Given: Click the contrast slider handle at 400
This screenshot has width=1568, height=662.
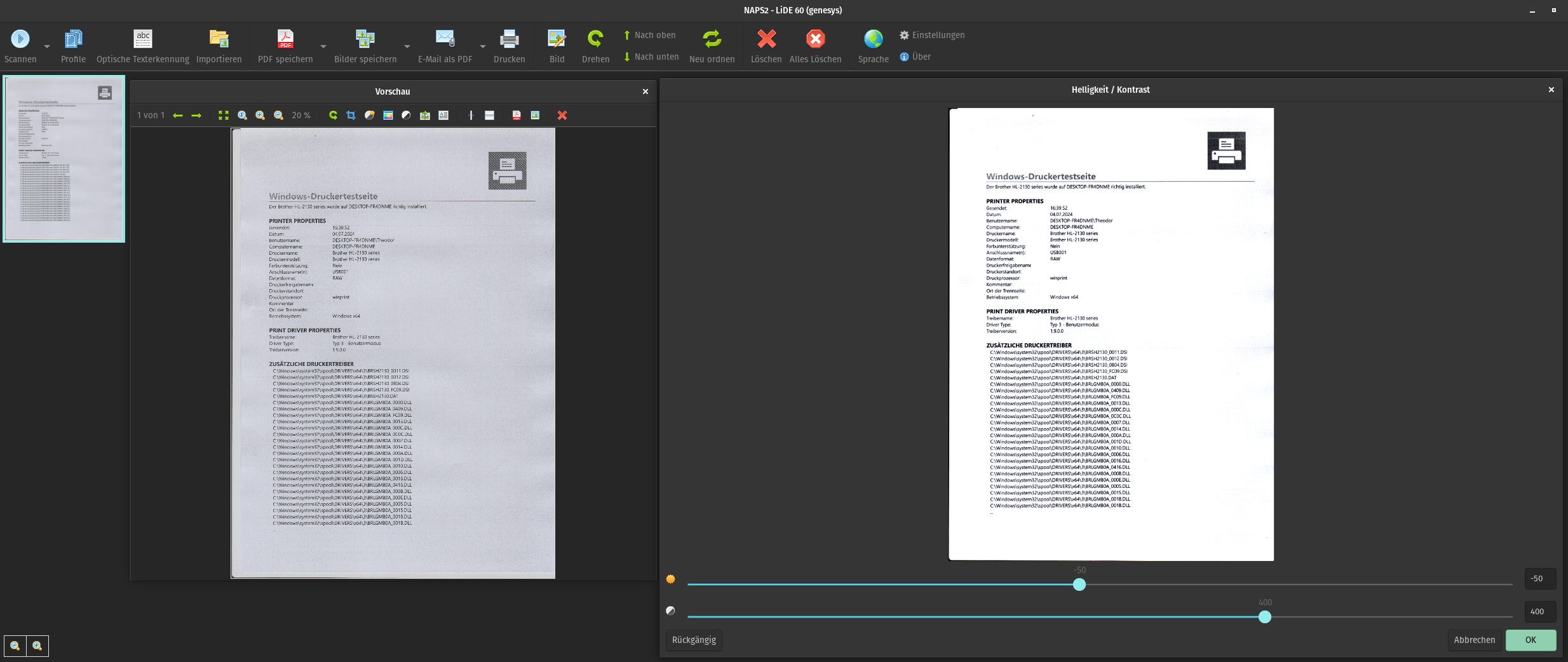Looking at the screenshot, I should 1265,617.
